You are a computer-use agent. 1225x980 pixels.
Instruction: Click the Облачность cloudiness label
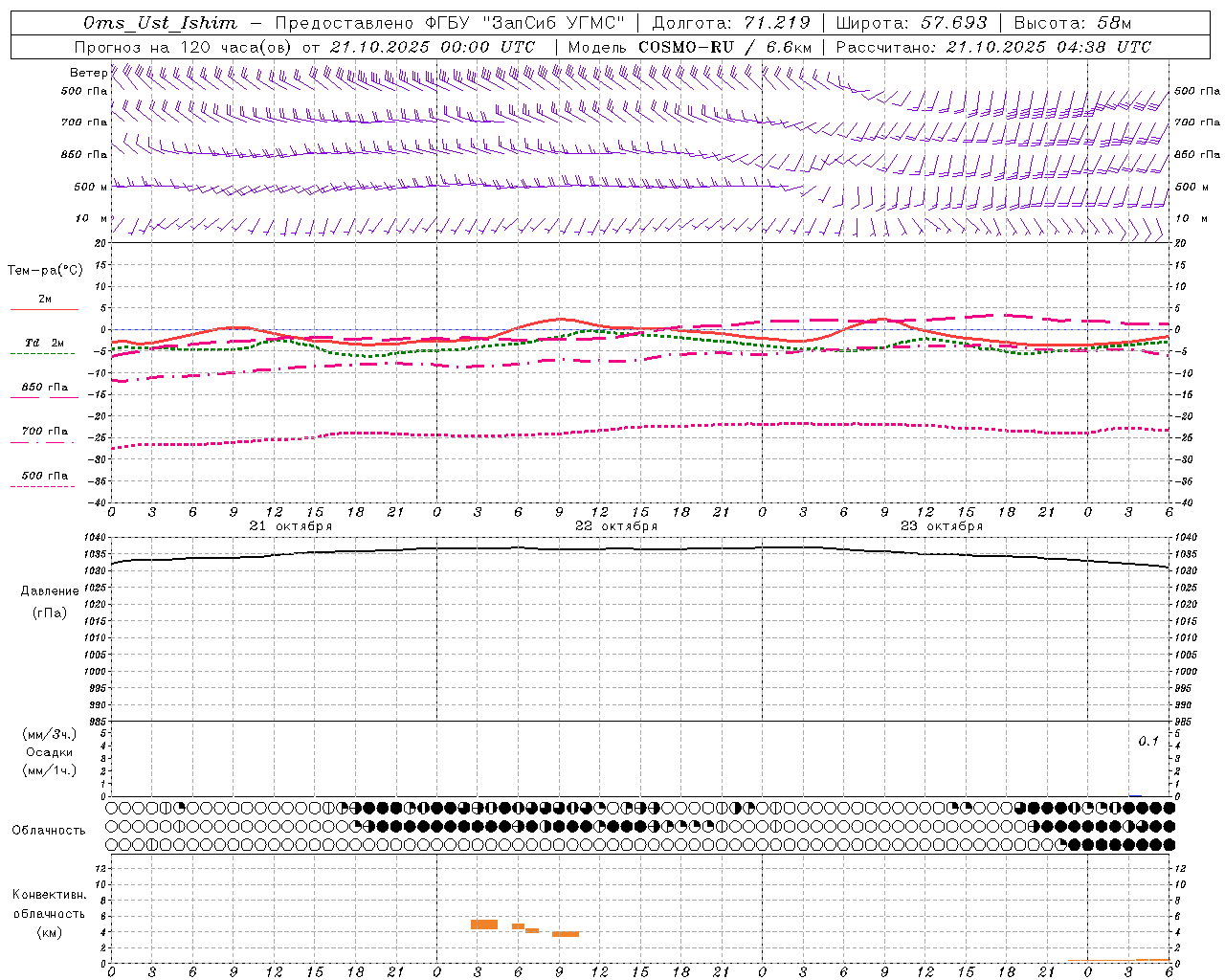click(49, 831)
